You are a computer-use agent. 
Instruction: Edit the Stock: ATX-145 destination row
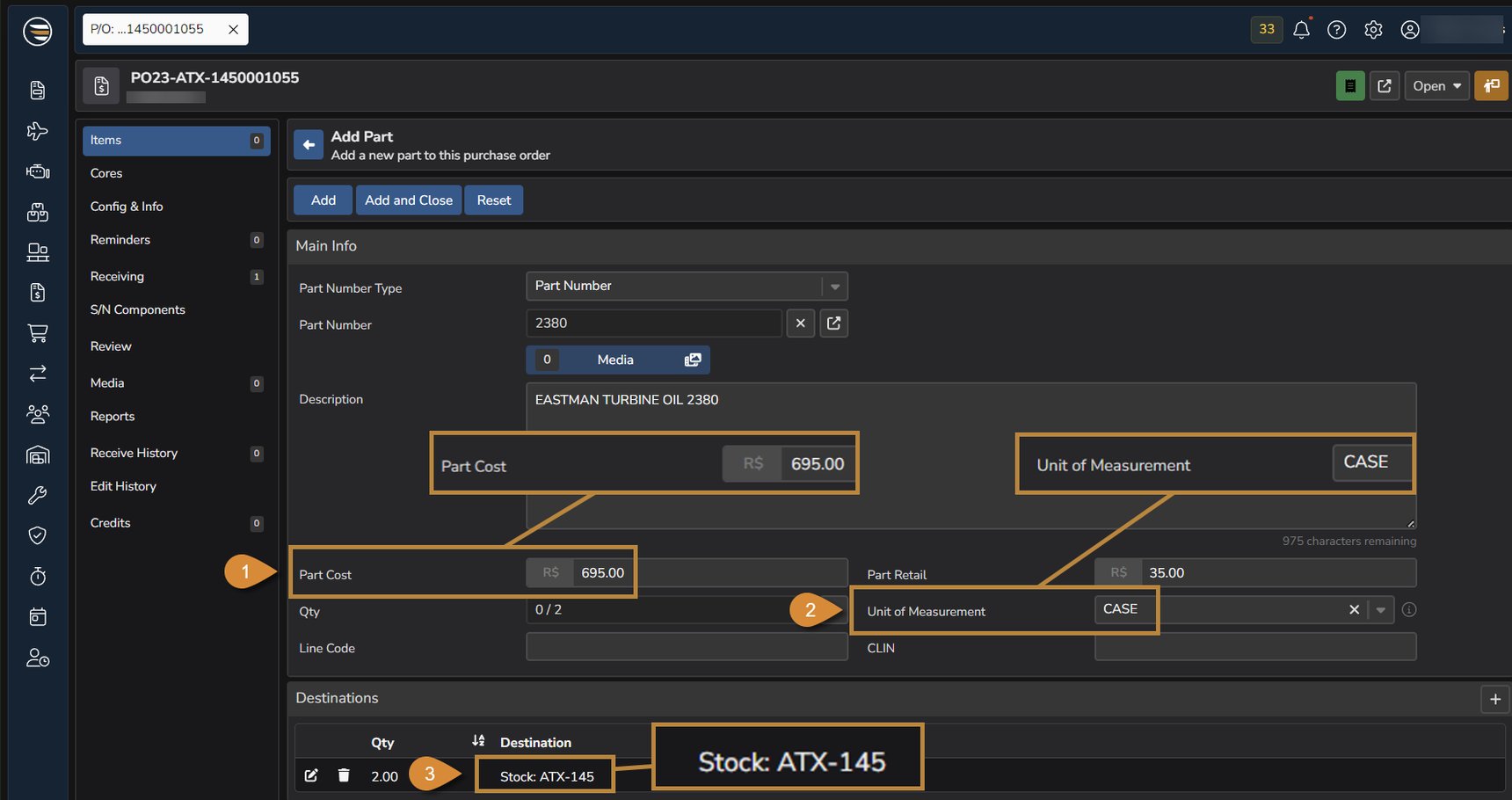tap(311, 775)
